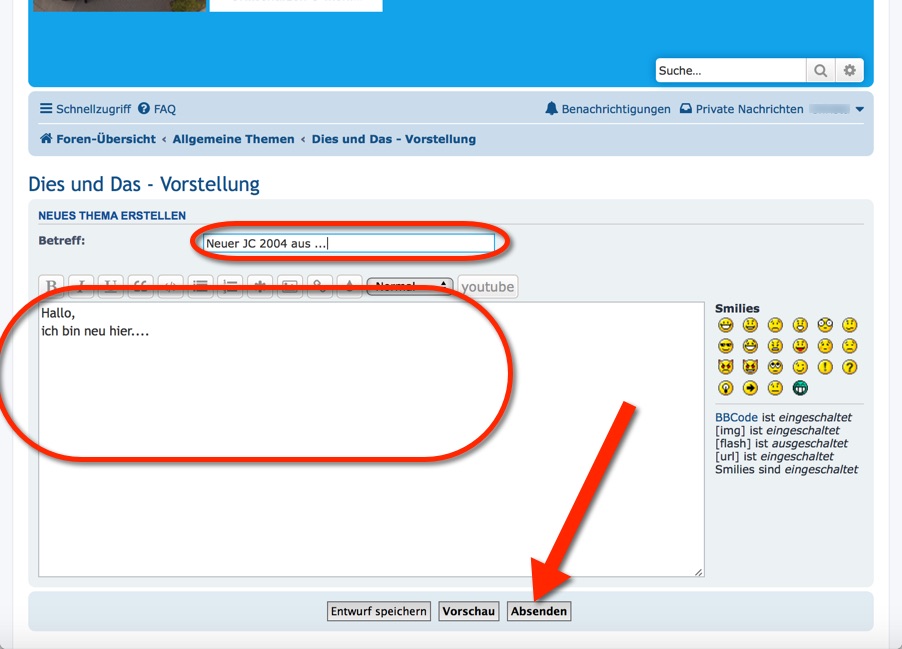Insert the green mr. green smiley
Image resolution: width=902 pixels, height=649 pixels.
coord(800,388)
